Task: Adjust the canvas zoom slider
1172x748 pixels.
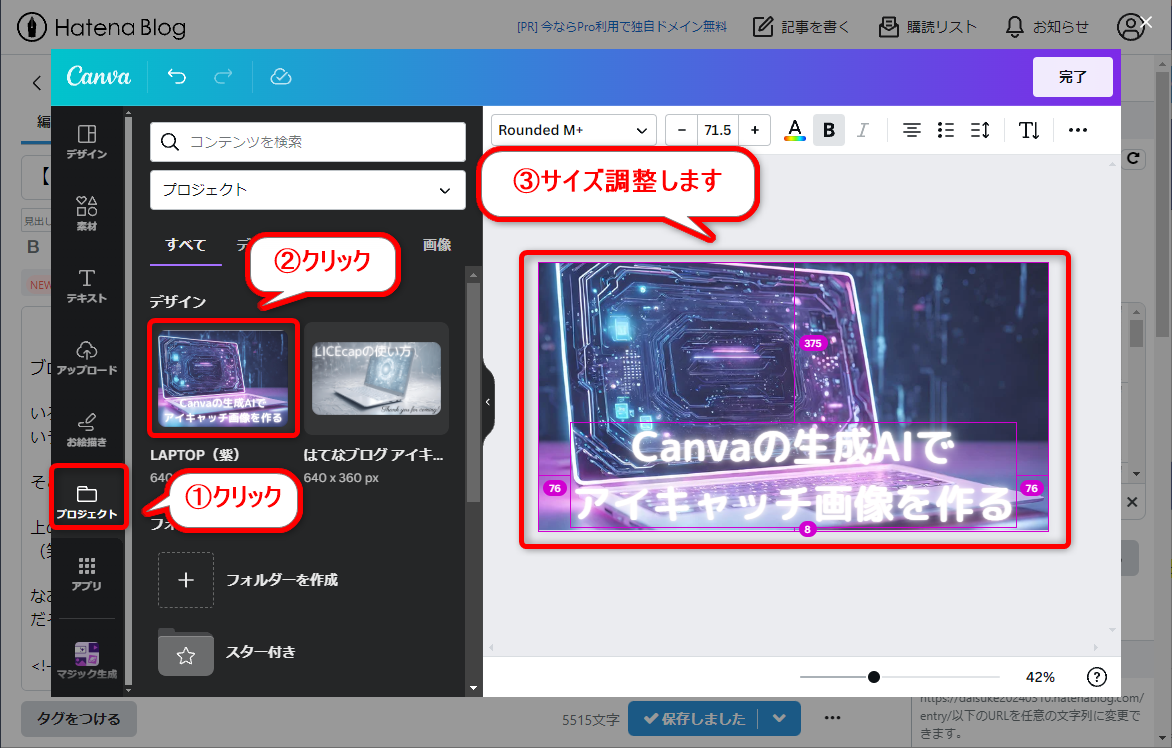Action: 874,677
